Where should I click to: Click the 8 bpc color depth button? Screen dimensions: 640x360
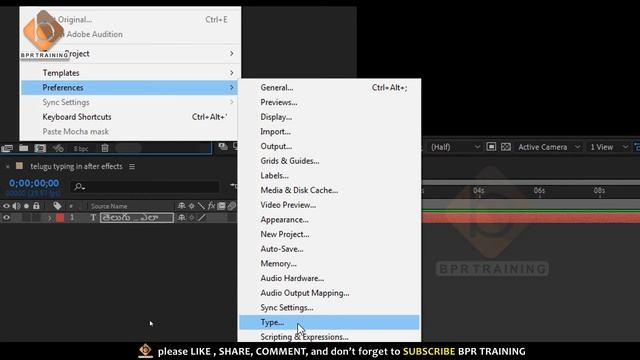(x=81, y=149)
